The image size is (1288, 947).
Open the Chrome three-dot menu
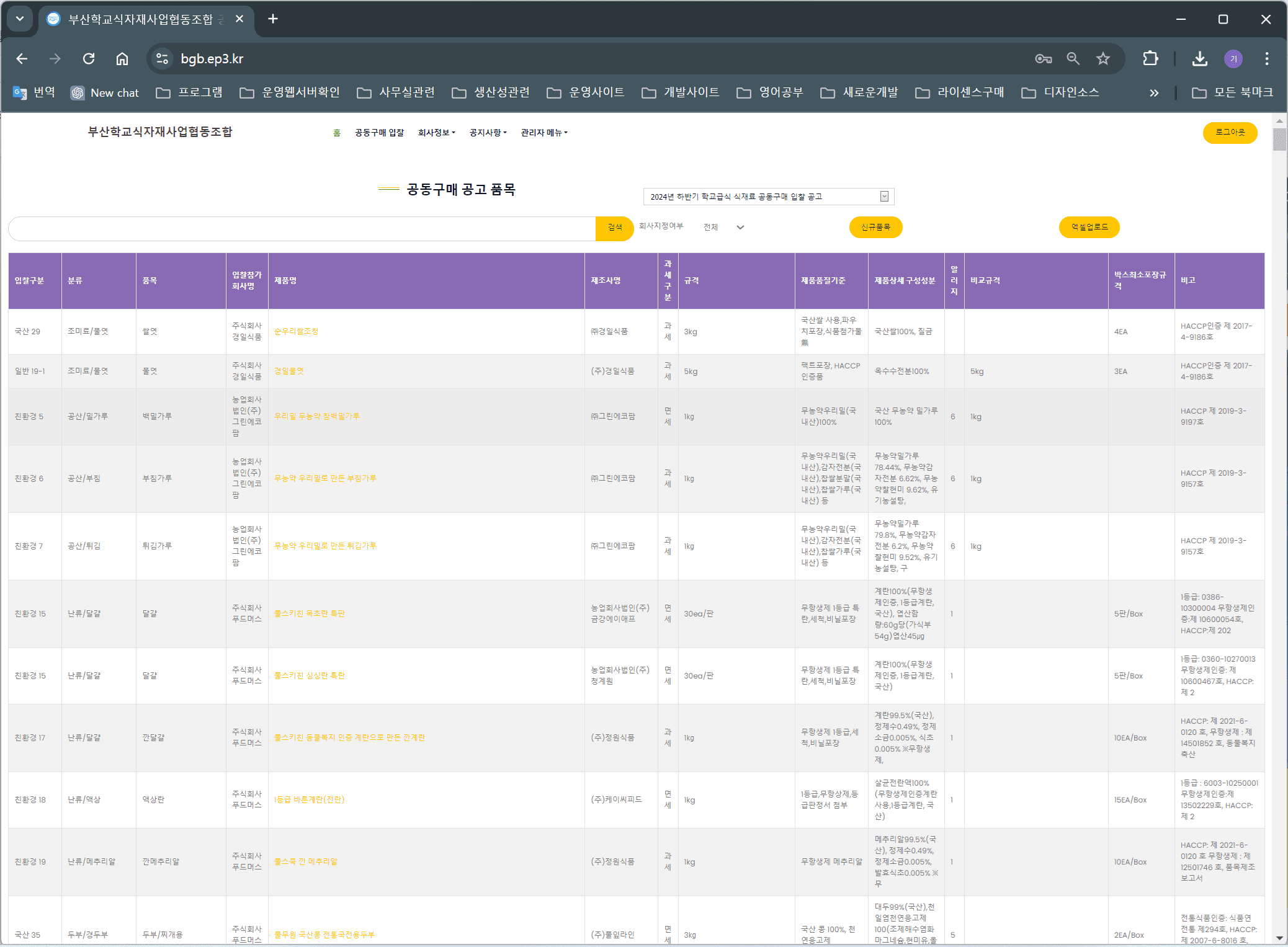tap(1267, 59)
